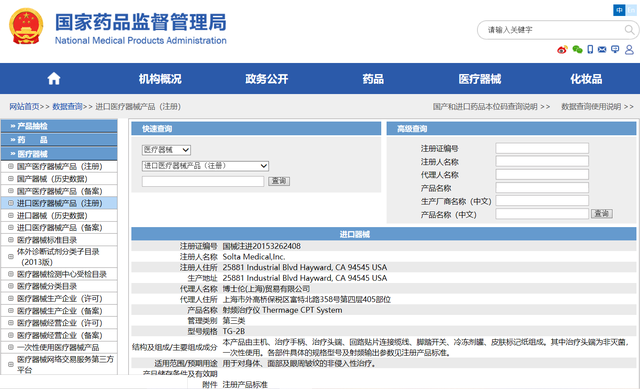Open the 医疗器械 category dropdown

[x=166, y=150]
